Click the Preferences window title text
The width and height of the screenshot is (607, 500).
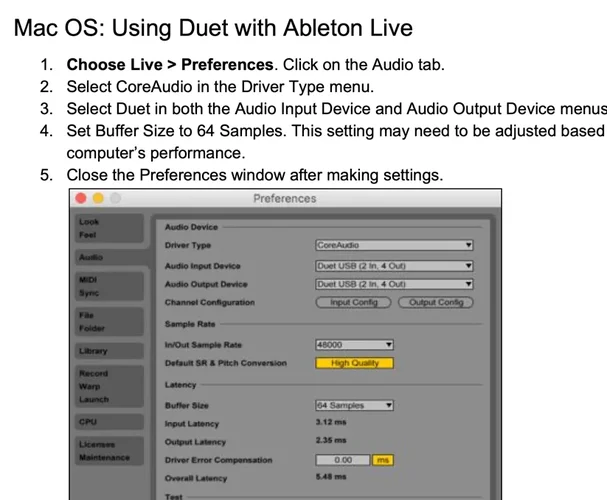click(x=285, y=199)
